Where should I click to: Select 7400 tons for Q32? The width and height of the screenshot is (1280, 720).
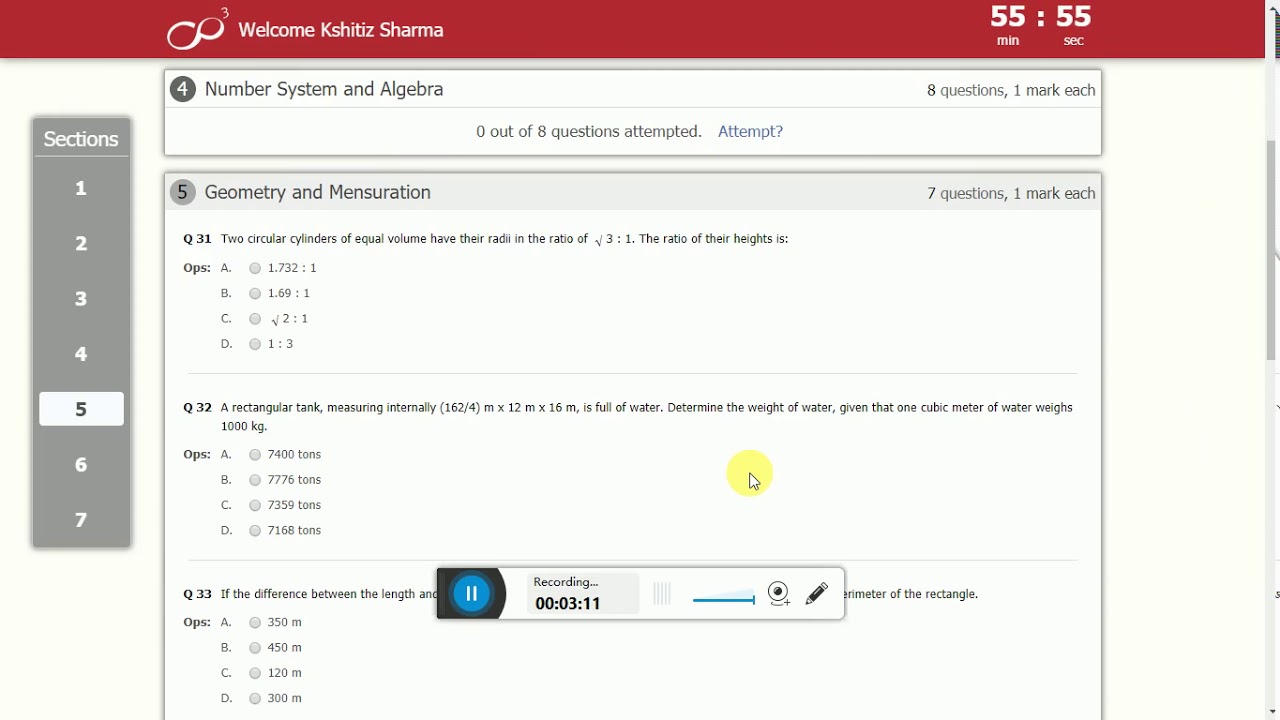click(x=255, y=455)
